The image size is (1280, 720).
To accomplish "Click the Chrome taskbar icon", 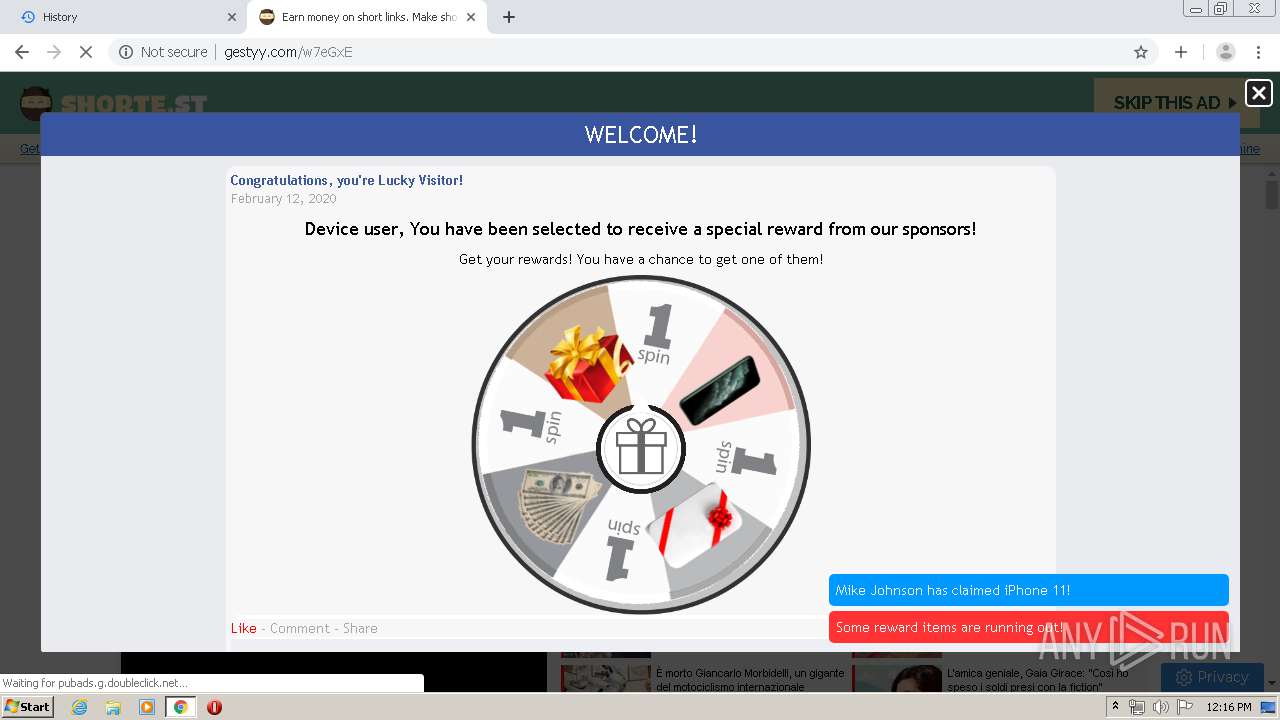I will pos(180,707).
